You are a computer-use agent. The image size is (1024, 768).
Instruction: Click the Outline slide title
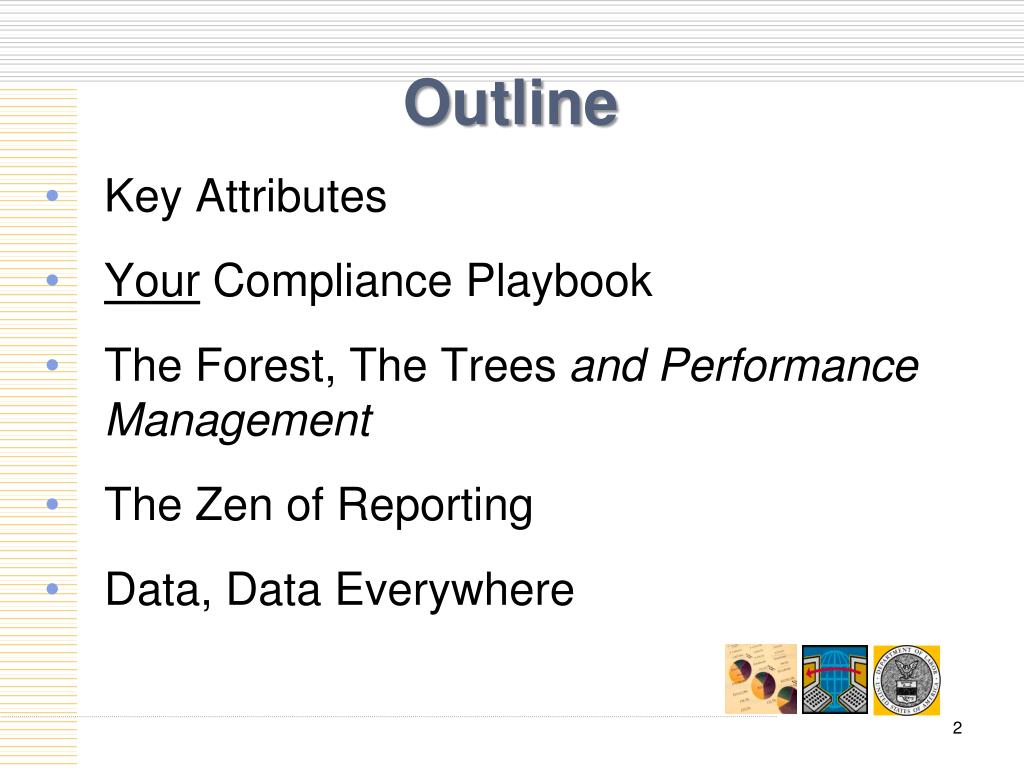coord(511,103)
